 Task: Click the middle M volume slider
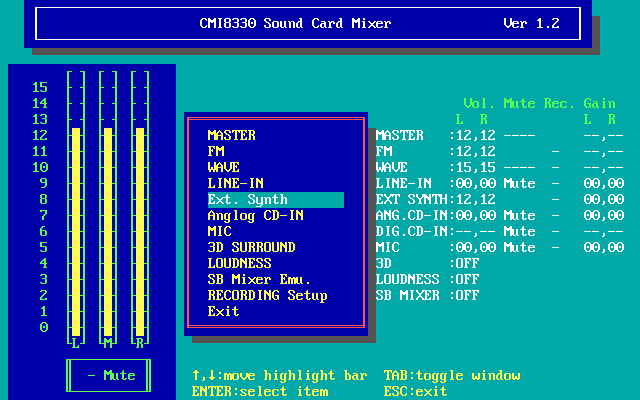pos(107,230)
